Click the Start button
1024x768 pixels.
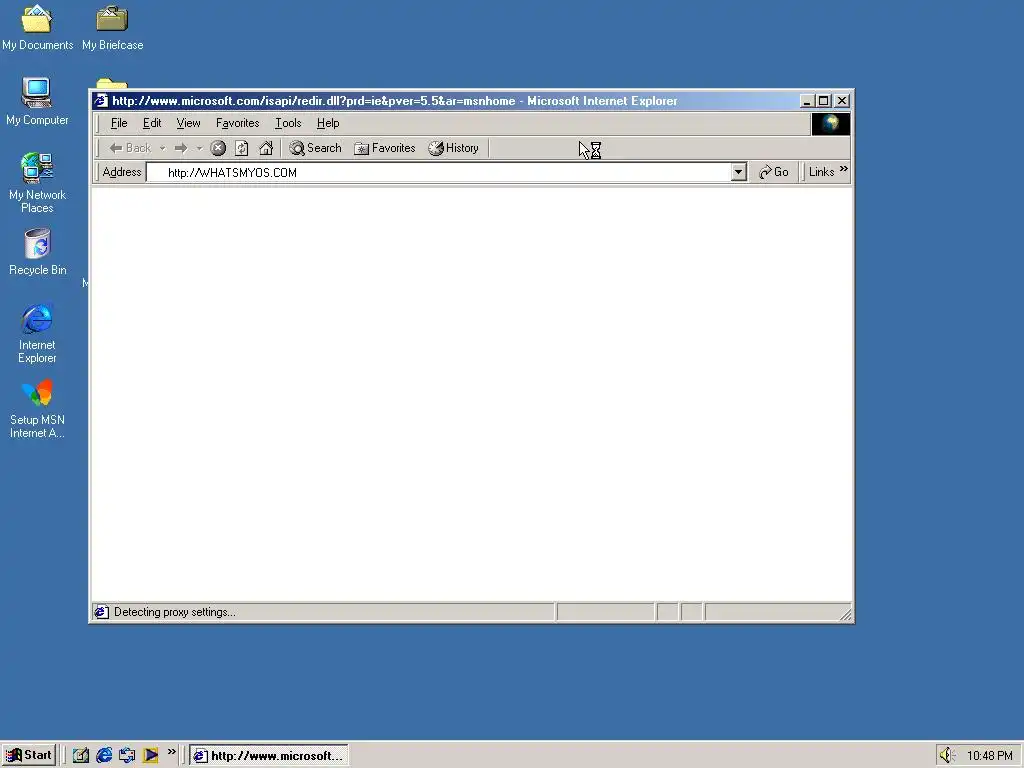tap(29, 755)
